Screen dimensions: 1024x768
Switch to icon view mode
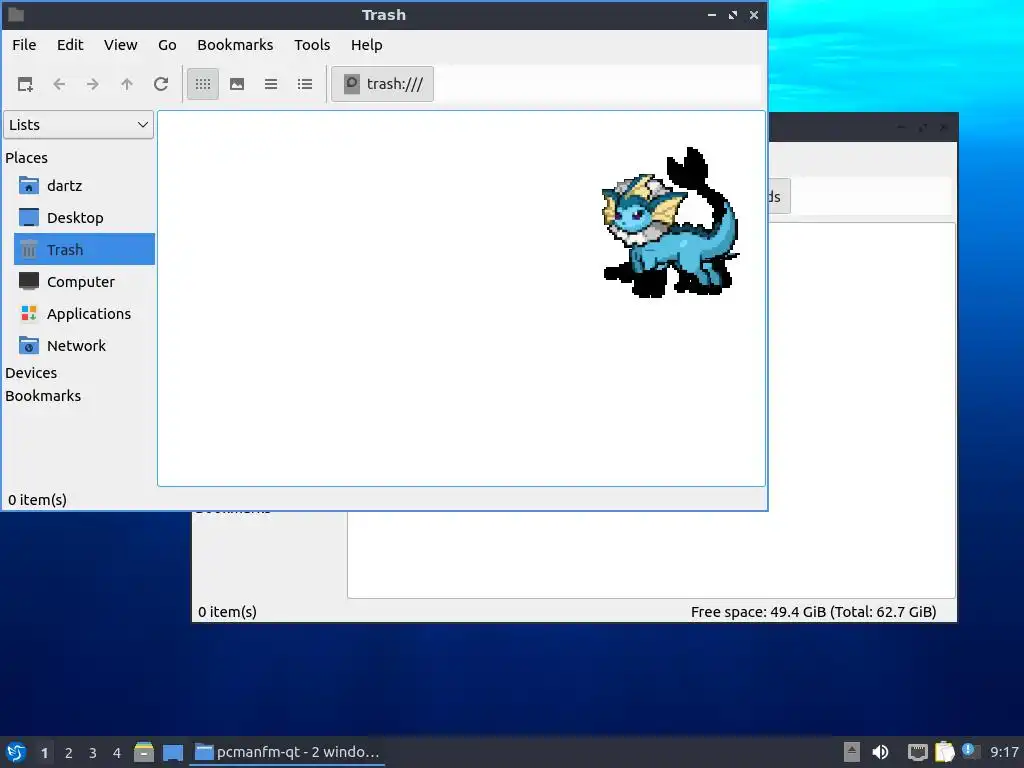203,84
